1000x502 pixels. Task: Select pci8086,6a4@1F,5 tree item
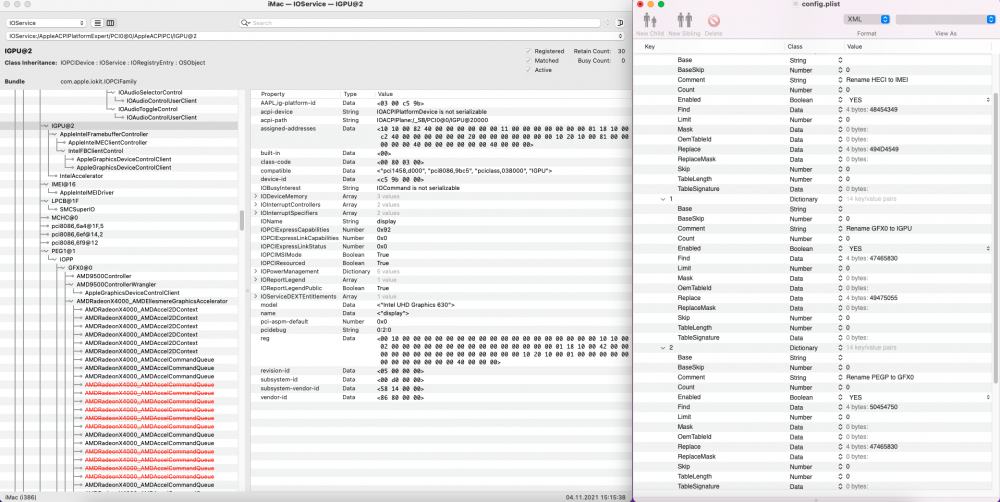point(77,226)
